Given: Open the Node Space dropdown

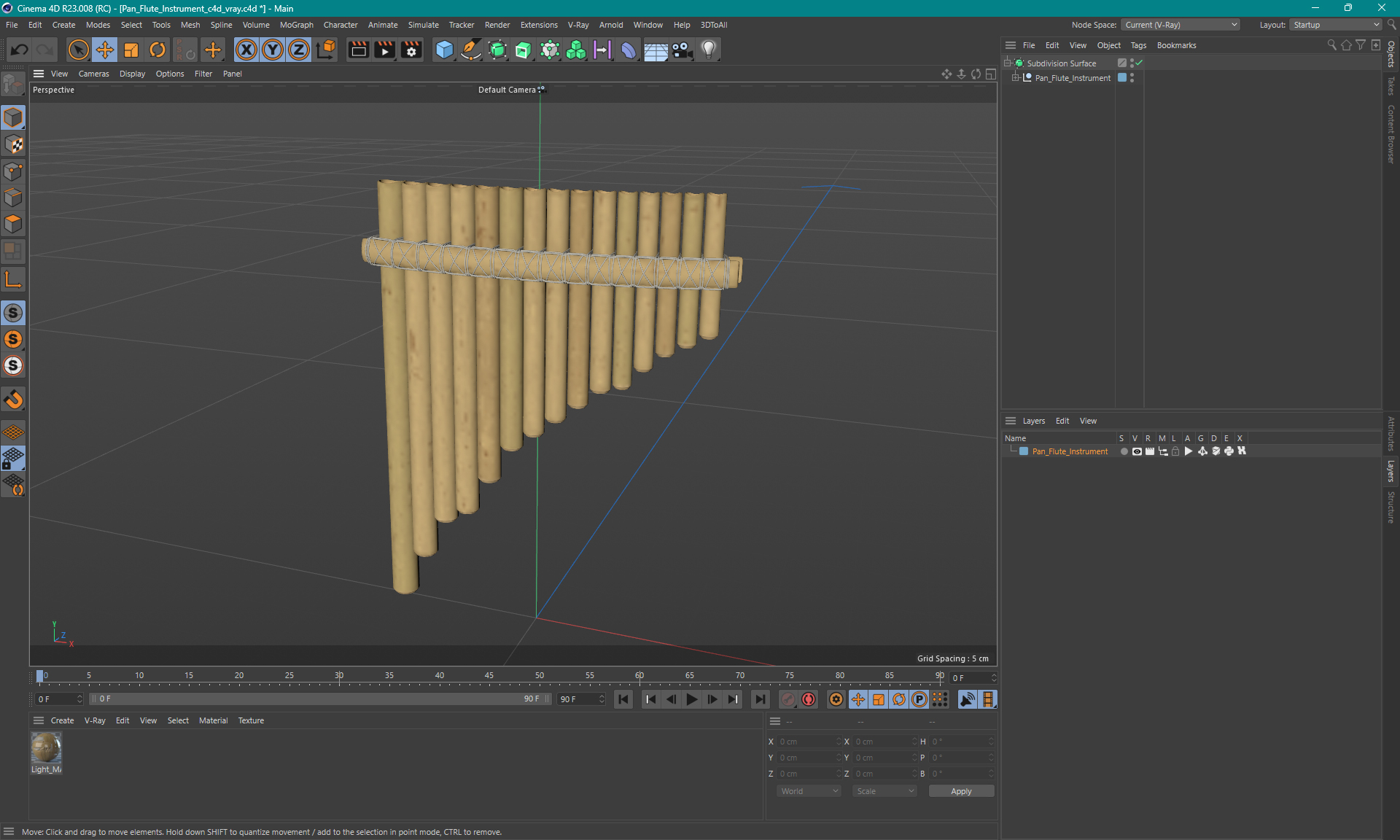Looking at the screenshot, I should click(x=1180, y=25).
